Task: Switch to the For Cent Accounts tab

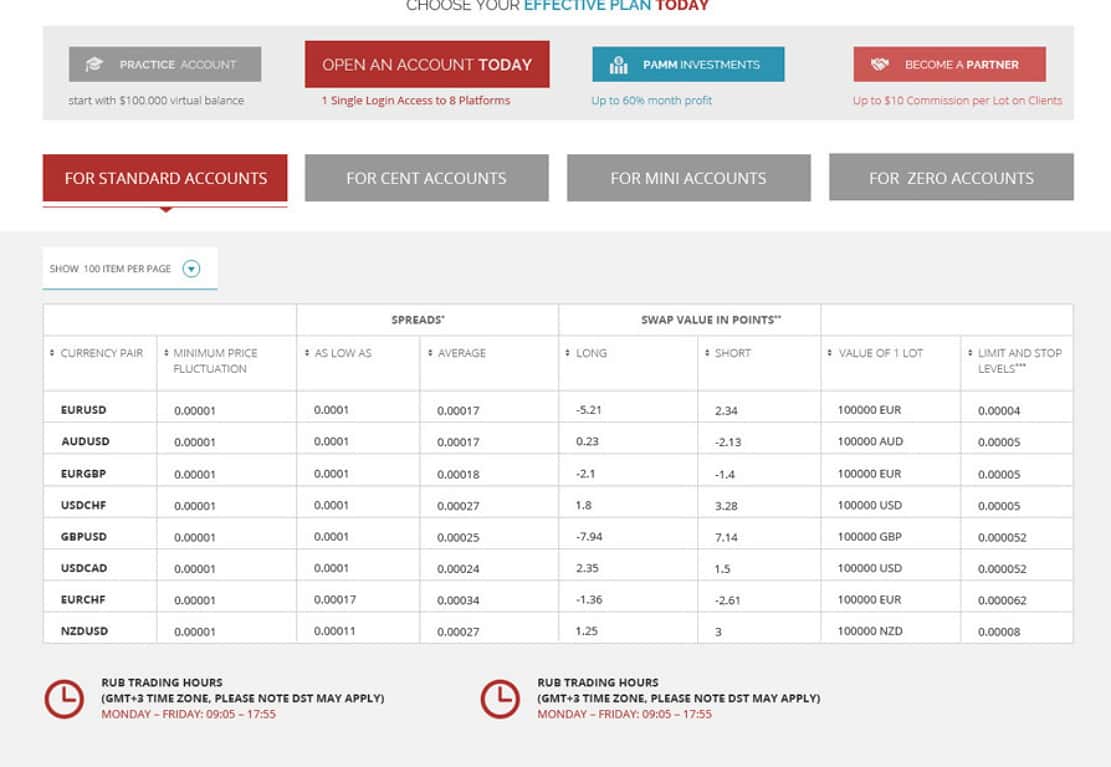Action: (427, 178)
